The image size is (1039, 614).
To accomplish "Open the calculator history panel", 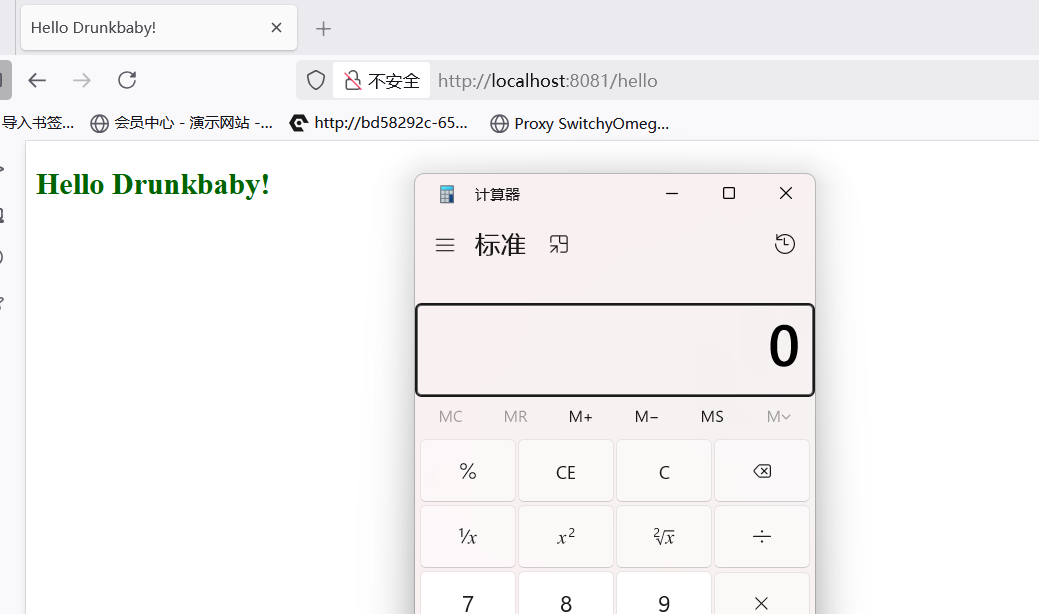I will pyautogui.click(x=785, y=244).
